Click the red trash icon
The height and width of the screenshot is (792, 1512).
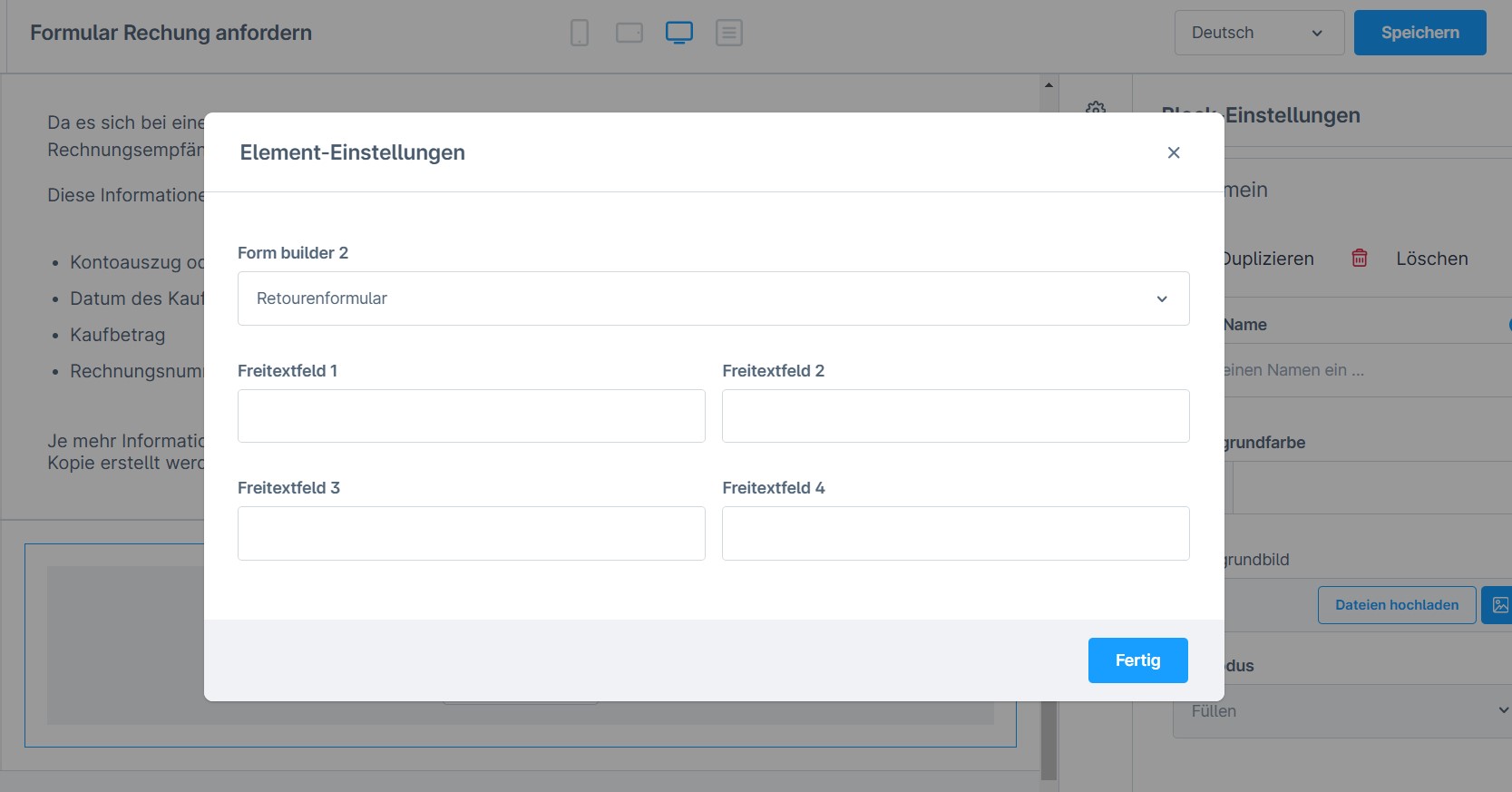[1360, 259]
